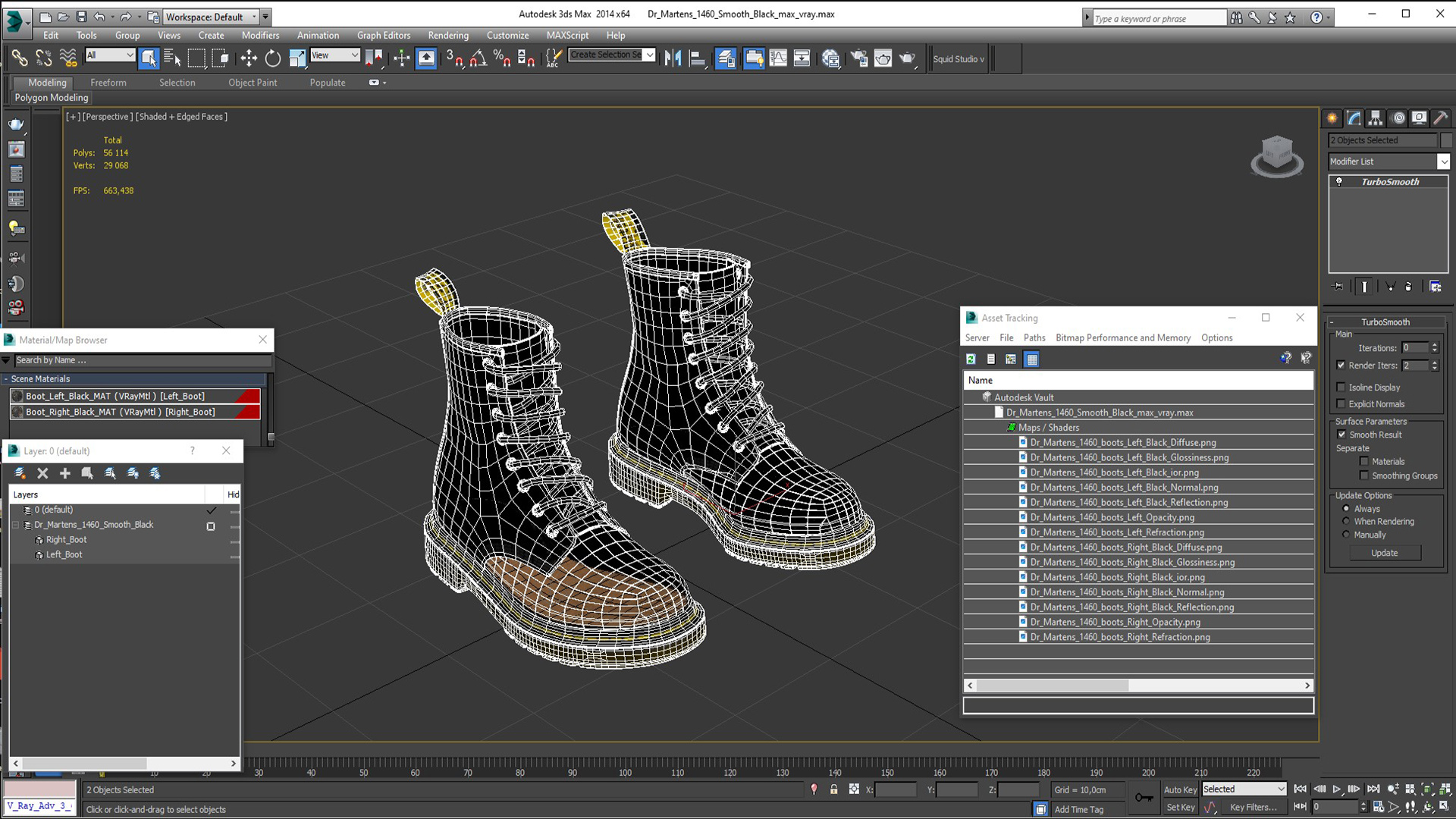Toggle 3D Snaps in the toolbar
This screenshot has height=819, width=1456.
454,58
